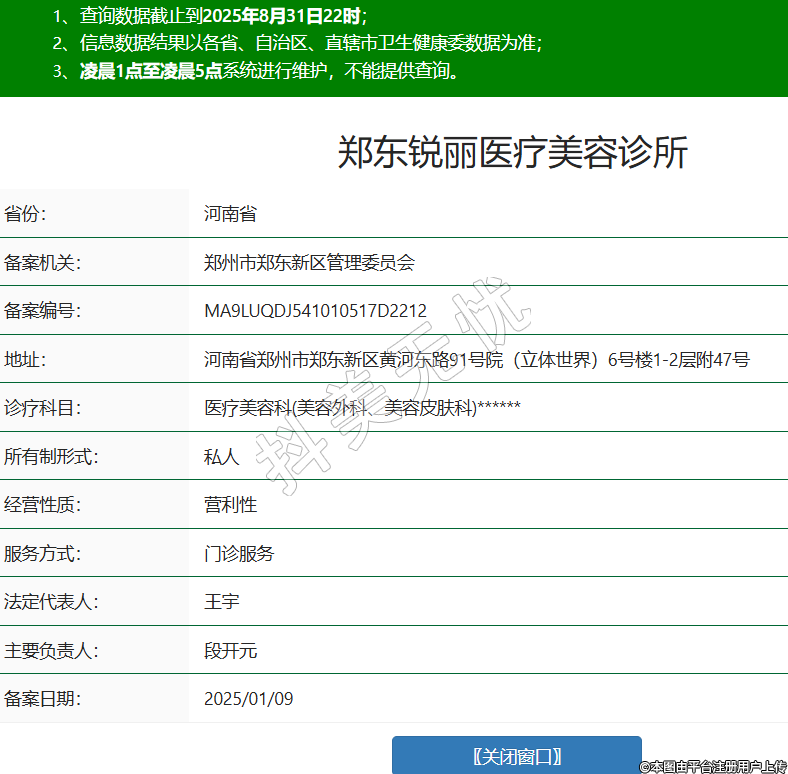The image size is (788, 774).
Task: Click the ownership value 私人
Action: (222, 457)
